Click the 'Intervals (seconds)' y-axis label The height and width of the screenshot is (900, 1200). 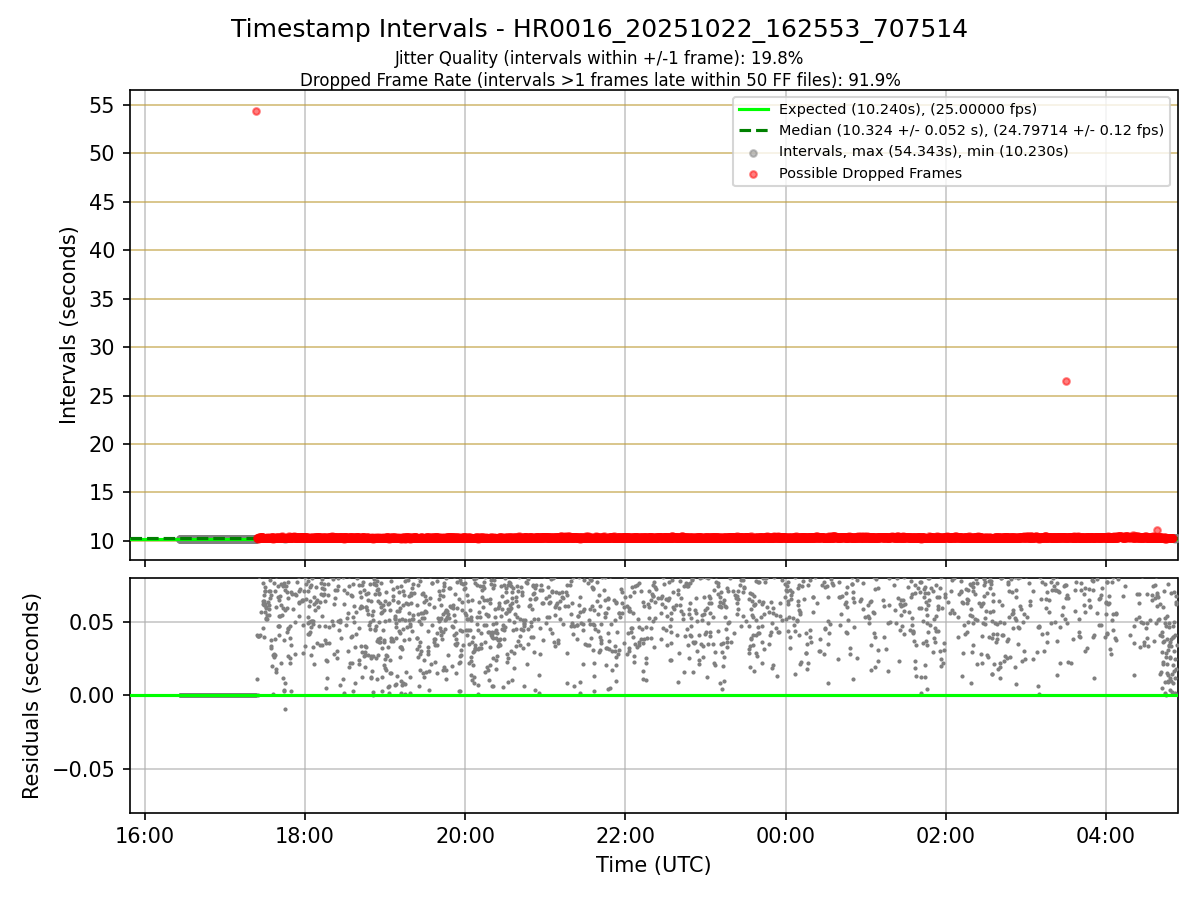tap(68, 325)
